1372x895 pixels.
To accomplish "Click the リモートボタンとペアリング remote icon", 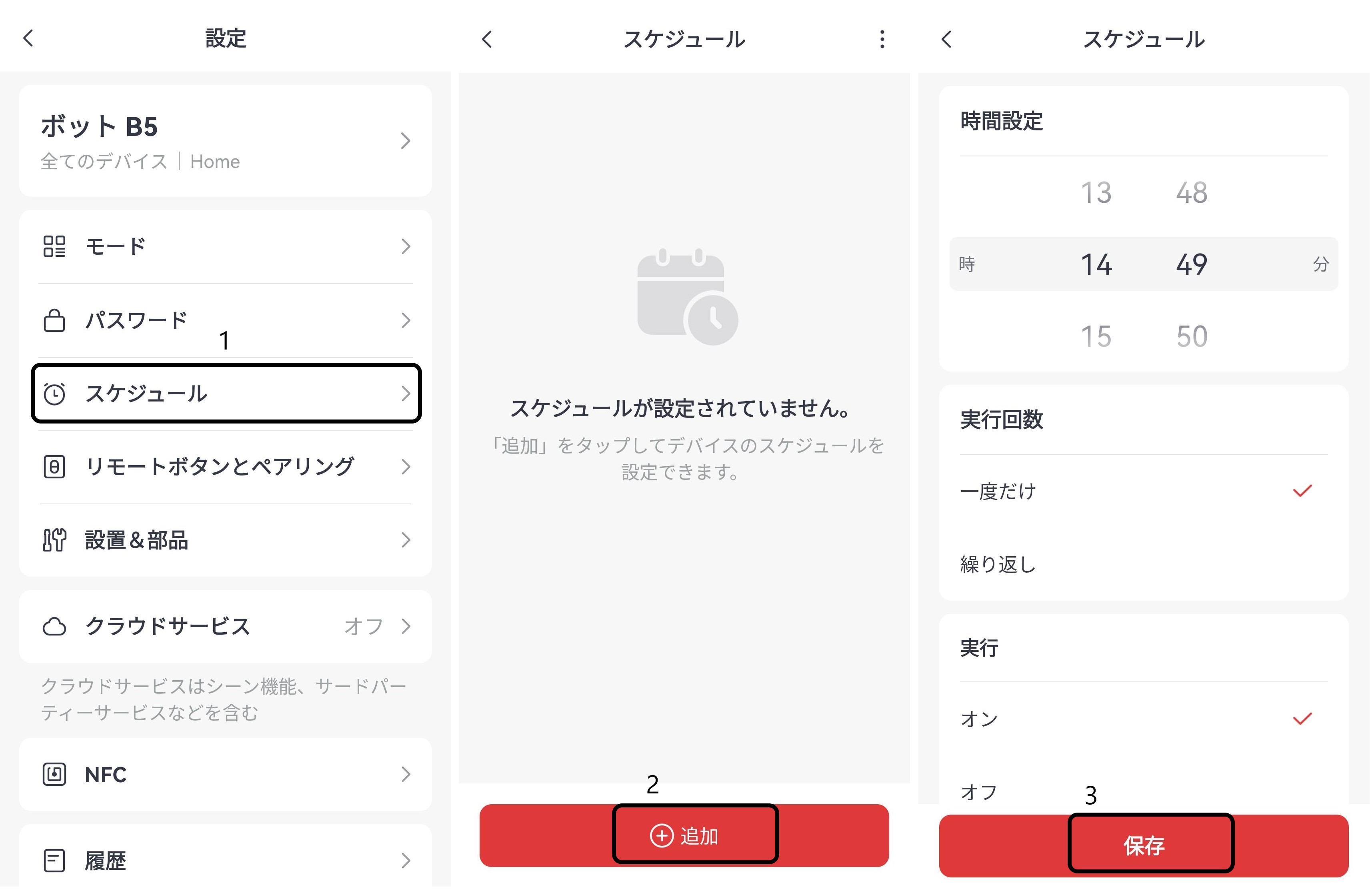I will tap(55, 467).
